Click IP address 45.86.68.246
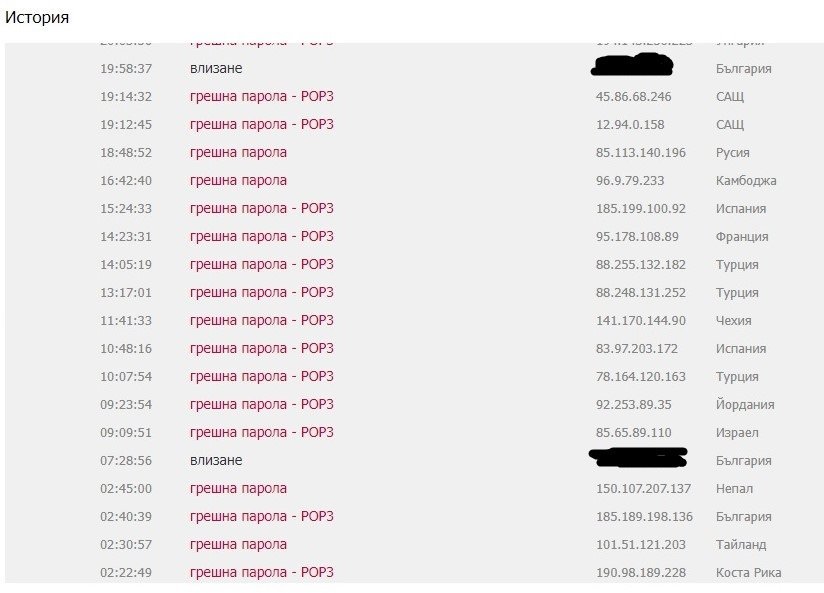The height and width of the screenshot is (593, 824). [x=634, y=97]
